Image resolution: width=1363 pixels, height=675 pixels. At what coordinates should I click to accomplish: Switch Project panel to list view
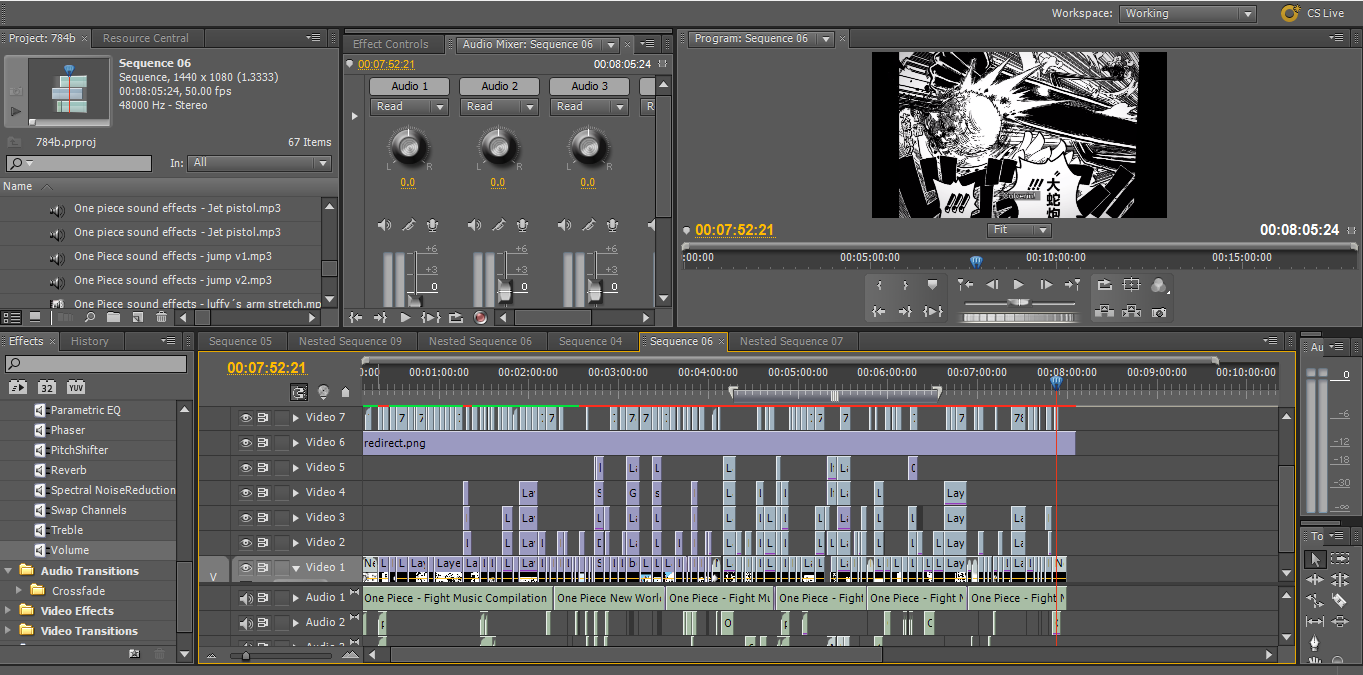11,317
